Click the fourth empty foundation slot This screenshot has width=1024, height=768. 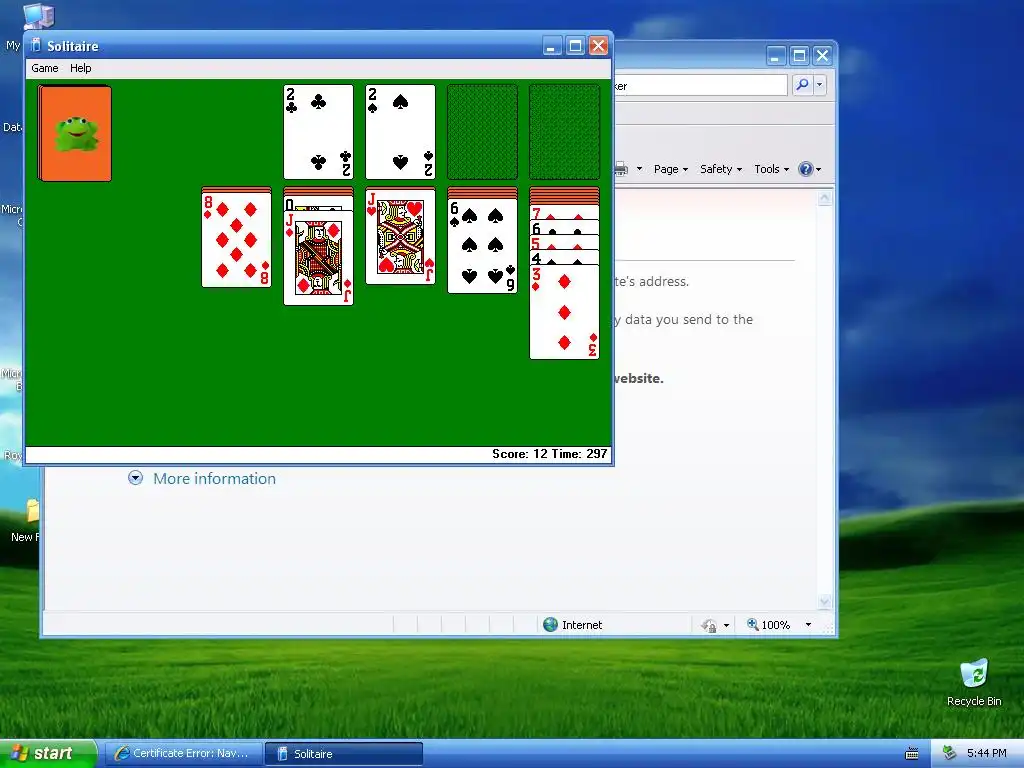[x=564, y=132]
